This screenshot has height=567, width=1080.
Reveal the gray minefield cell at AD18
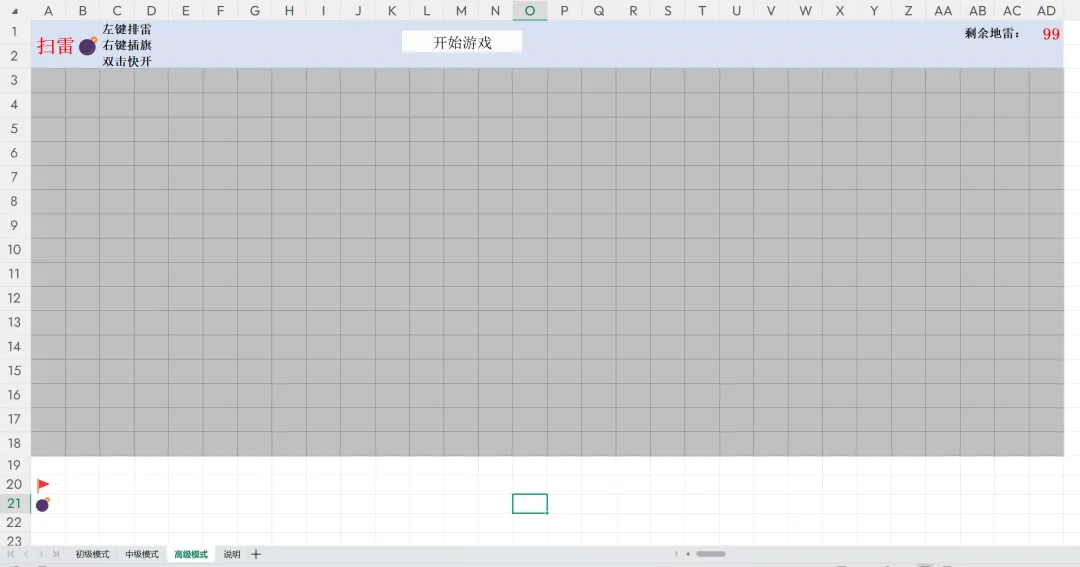point(1046,443)
